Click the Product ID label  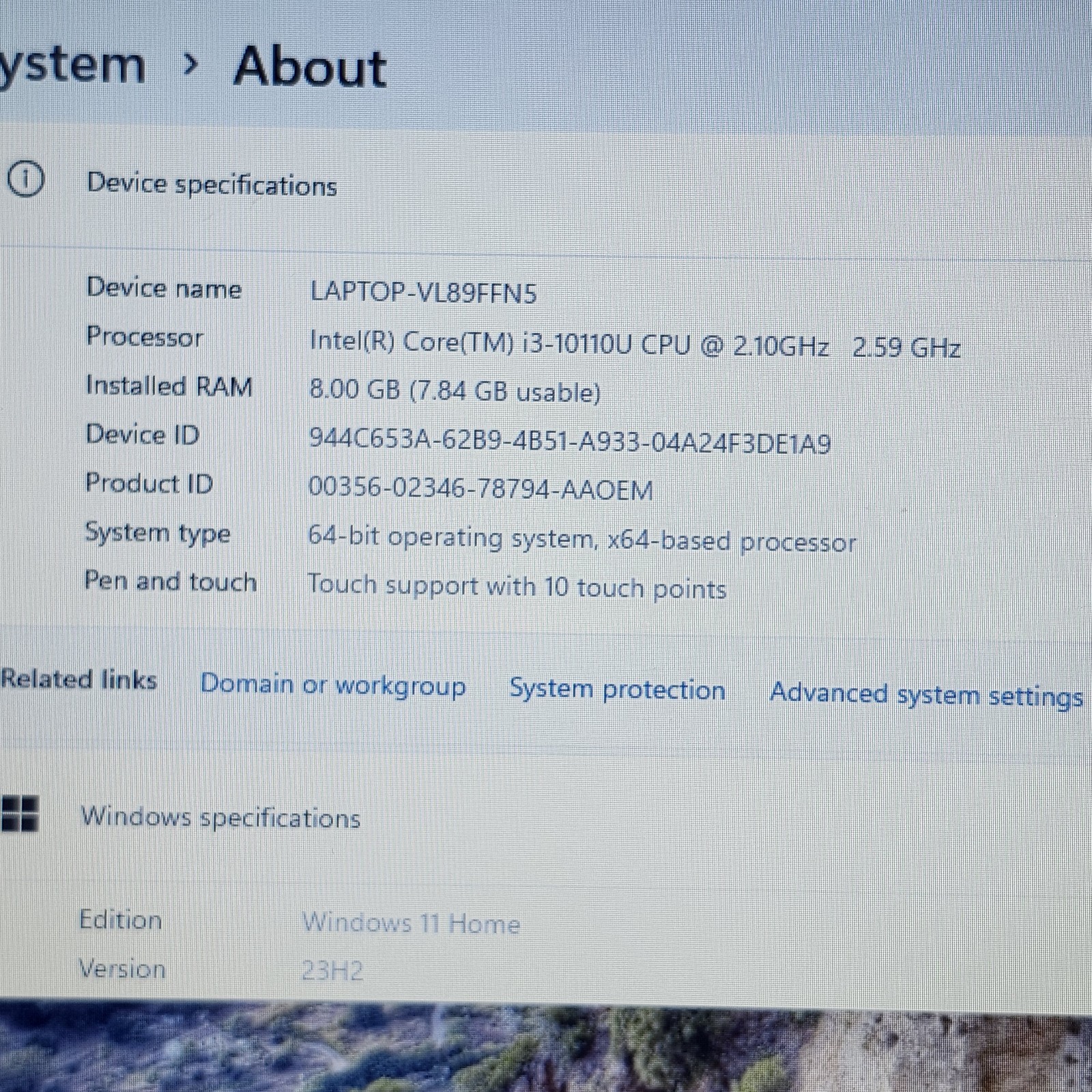pos(149,483)
